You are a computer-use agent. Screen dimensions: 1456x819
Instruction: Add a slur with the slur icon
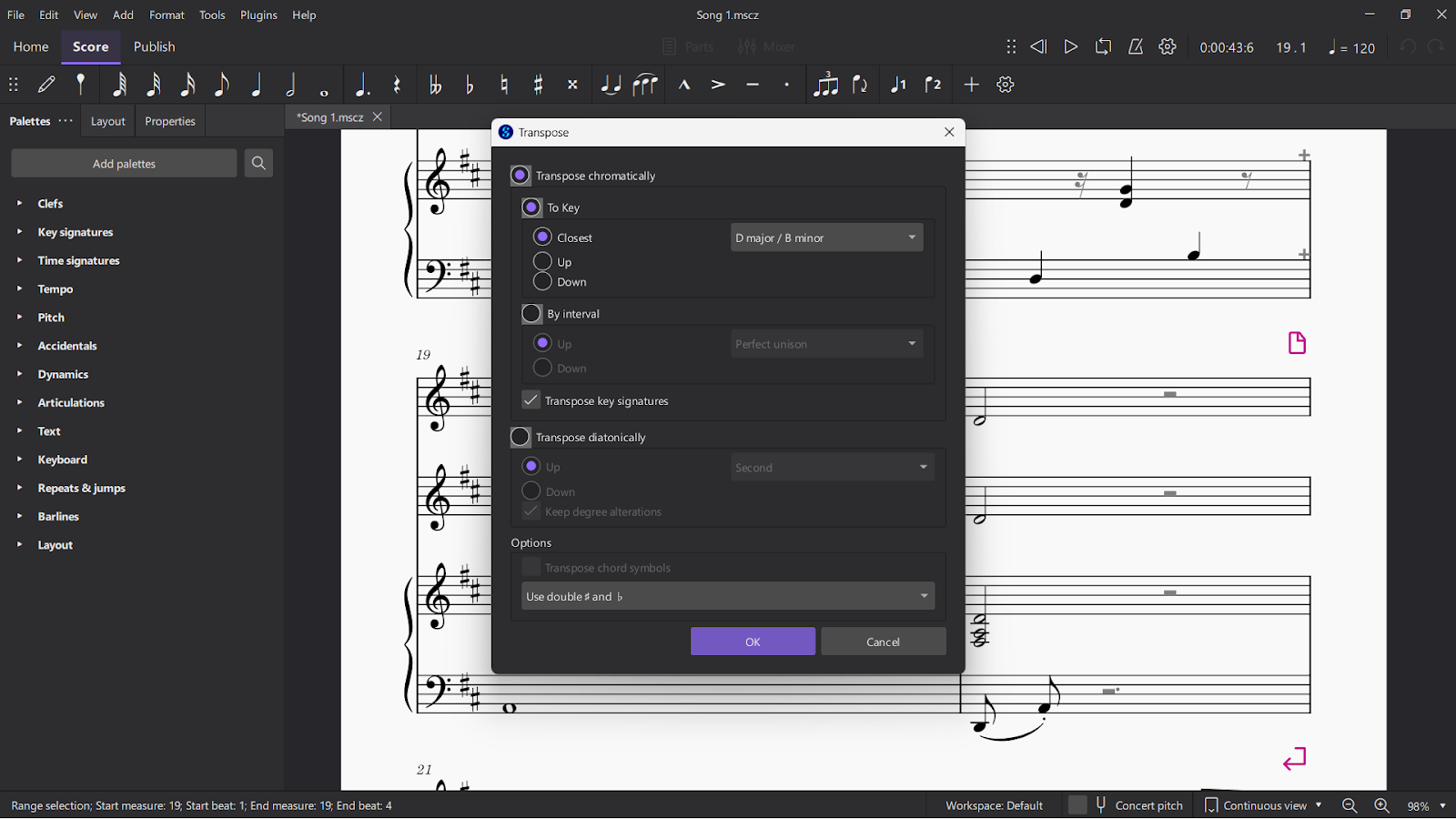pos(645,85)
